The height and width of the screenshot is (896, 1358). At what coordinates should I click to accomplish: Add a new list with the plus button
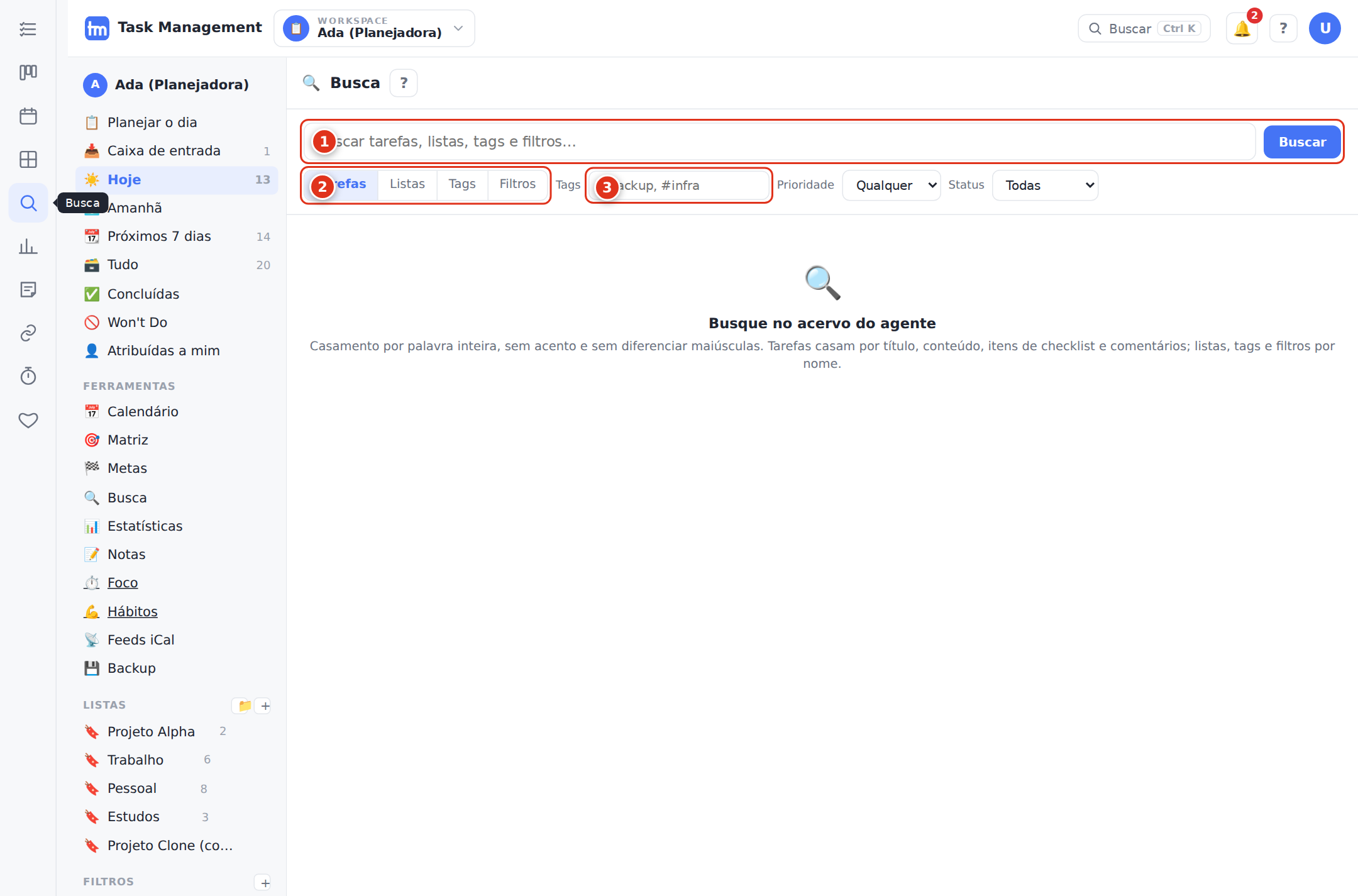tap(265, 705)
